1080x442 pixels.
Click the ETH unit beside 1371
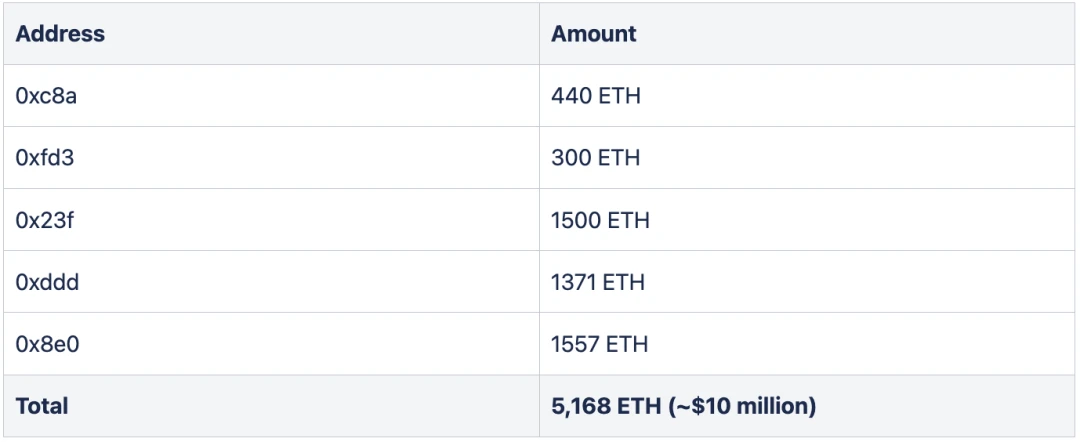[624, 282]
